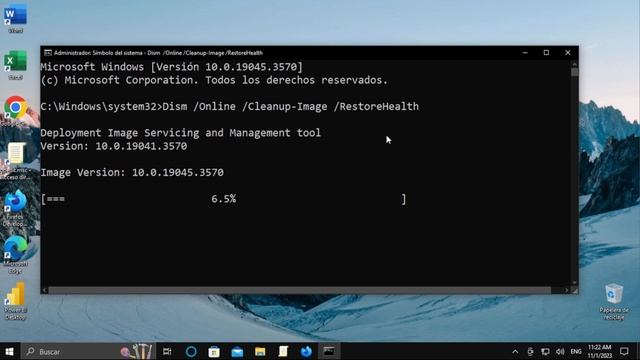Minimize the Command Prompt window

pyautogui.click(x=525, y=53)
